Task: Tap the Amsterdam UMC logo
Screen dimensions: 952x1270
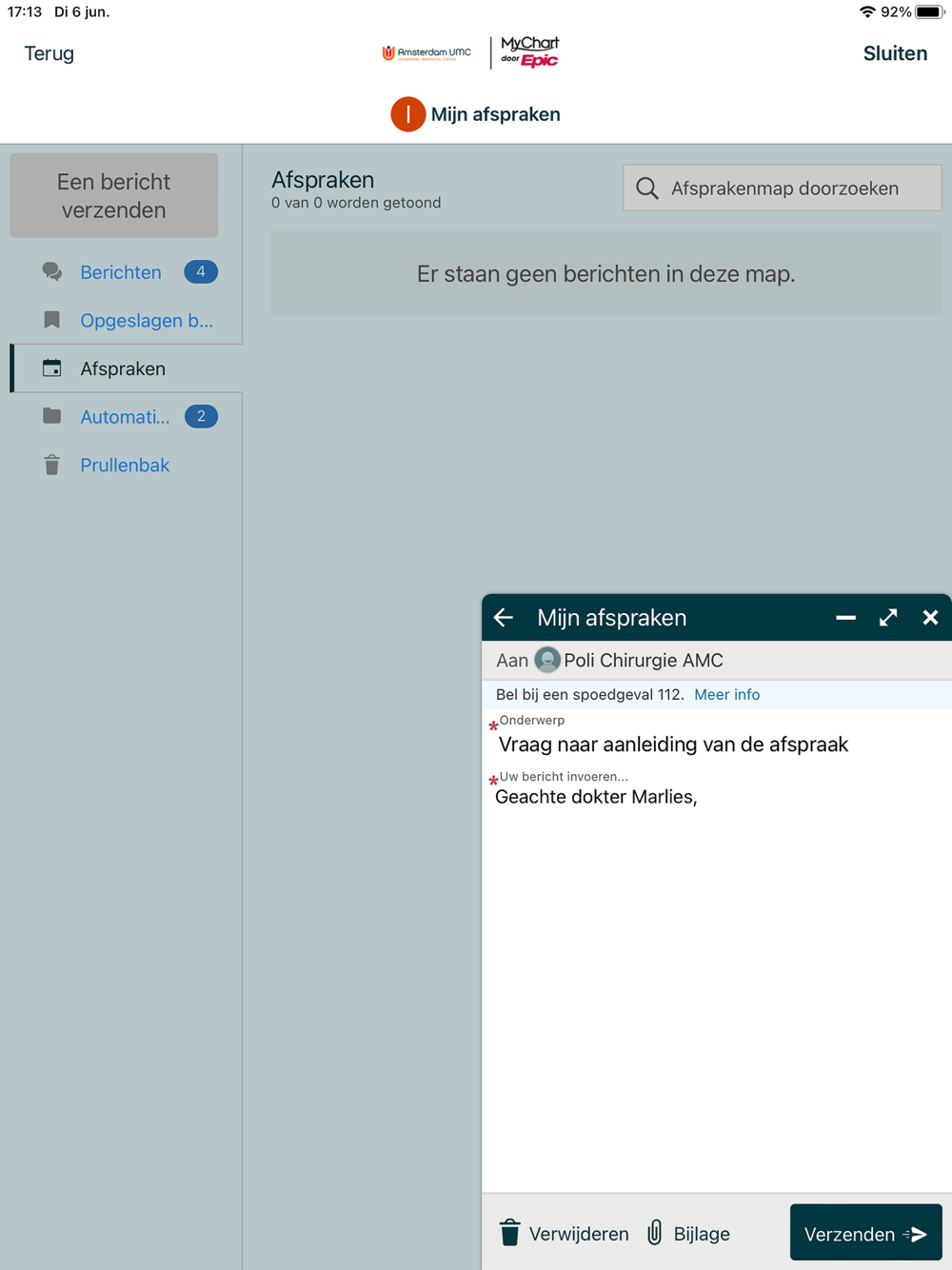Action: click(426, 53)
